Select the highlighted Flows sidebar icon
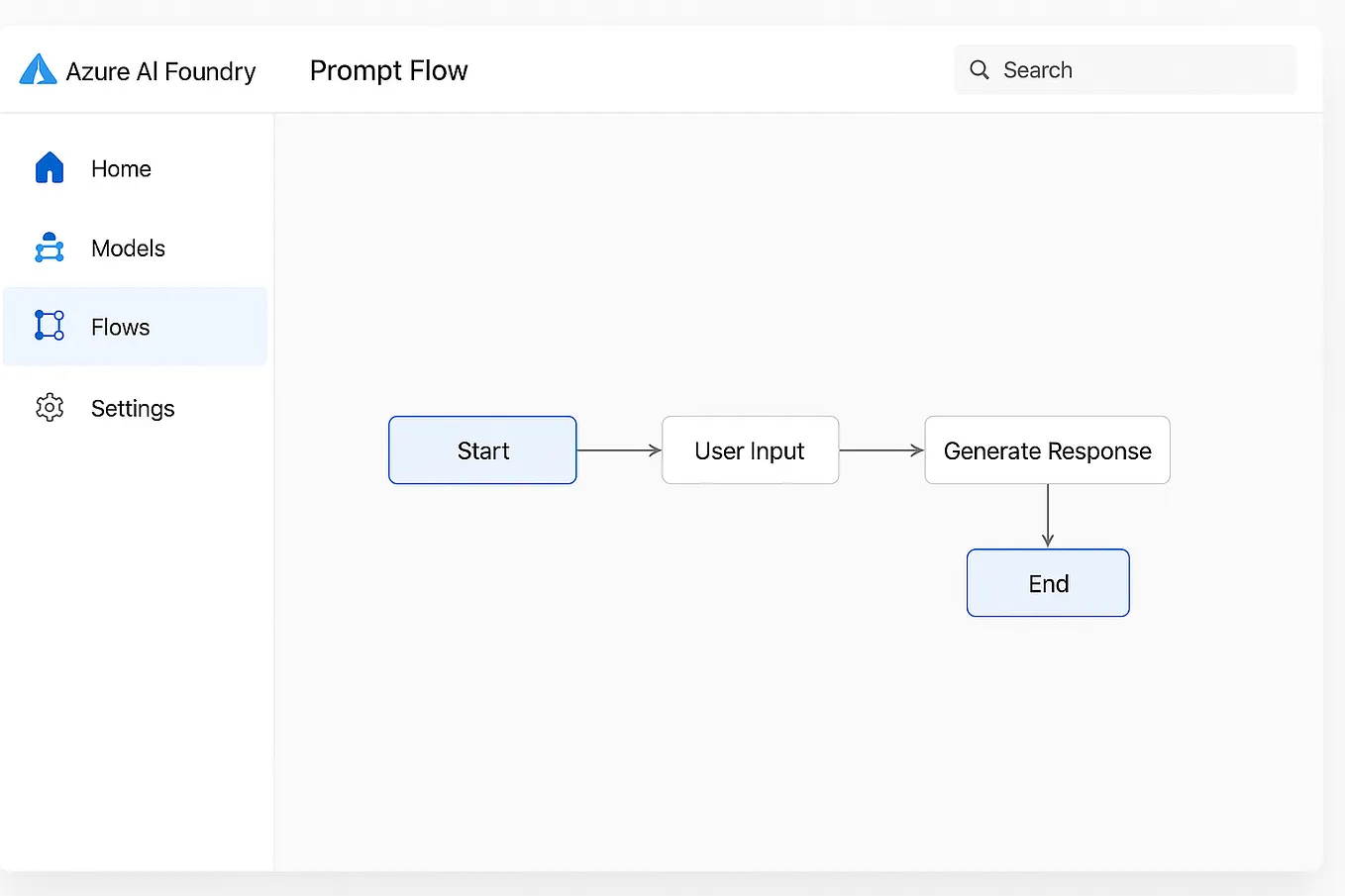This screenshot has width=1345, height=896. point(50,326)
